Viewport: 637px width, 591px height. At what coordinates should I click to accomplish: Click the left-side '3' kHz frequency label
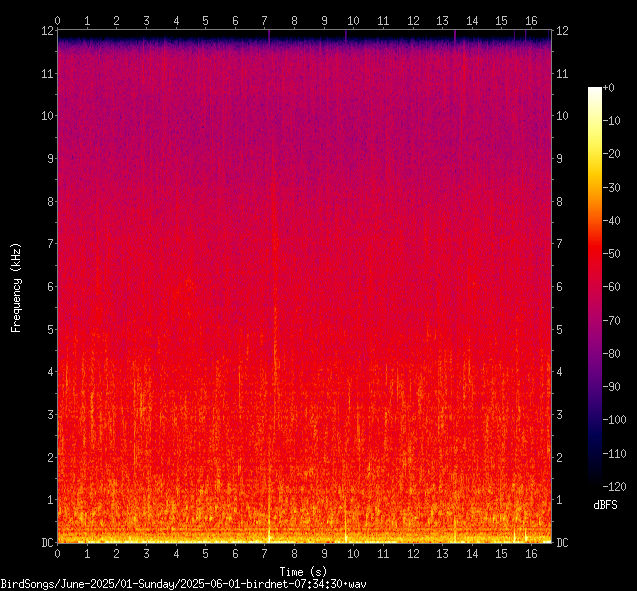point(50,415)
